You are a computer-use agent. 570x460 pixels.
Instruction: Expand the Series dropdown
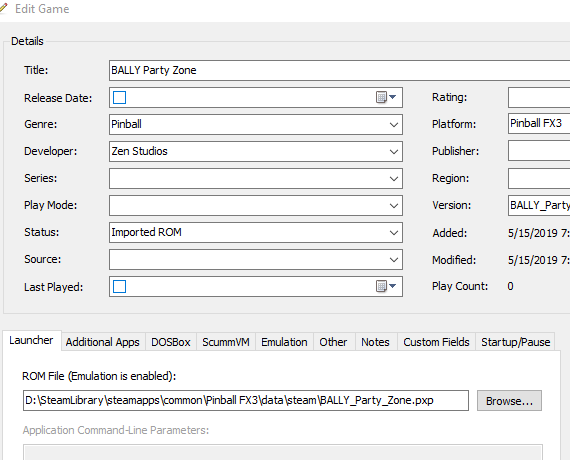(x=393, y=179)
